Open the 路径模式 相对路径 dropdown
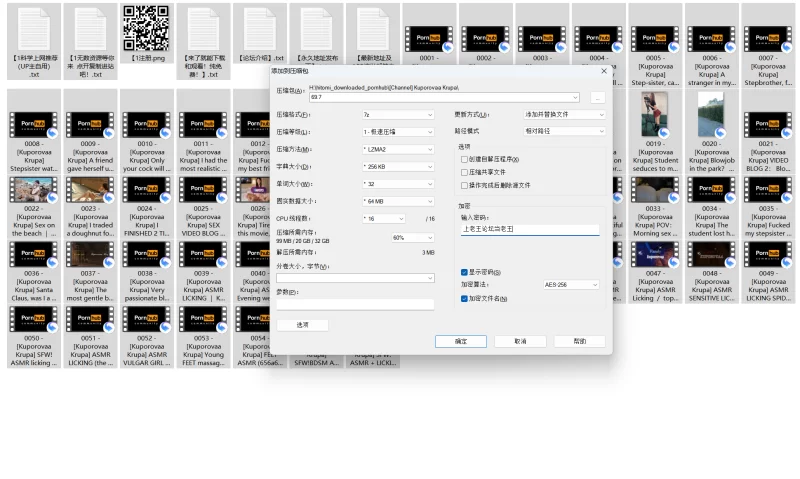This screenshot has height=479, width=800. (x=564, y=131)
